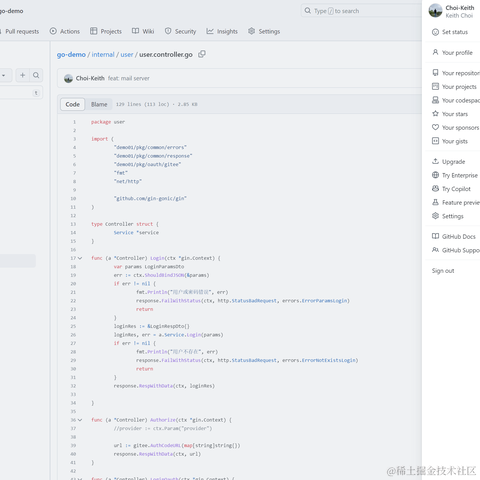Click the Choi-Keith profile avatar in the menu
Image resolution: width=480 pixels, height=480 pixels.
click(x=435, y=11)
